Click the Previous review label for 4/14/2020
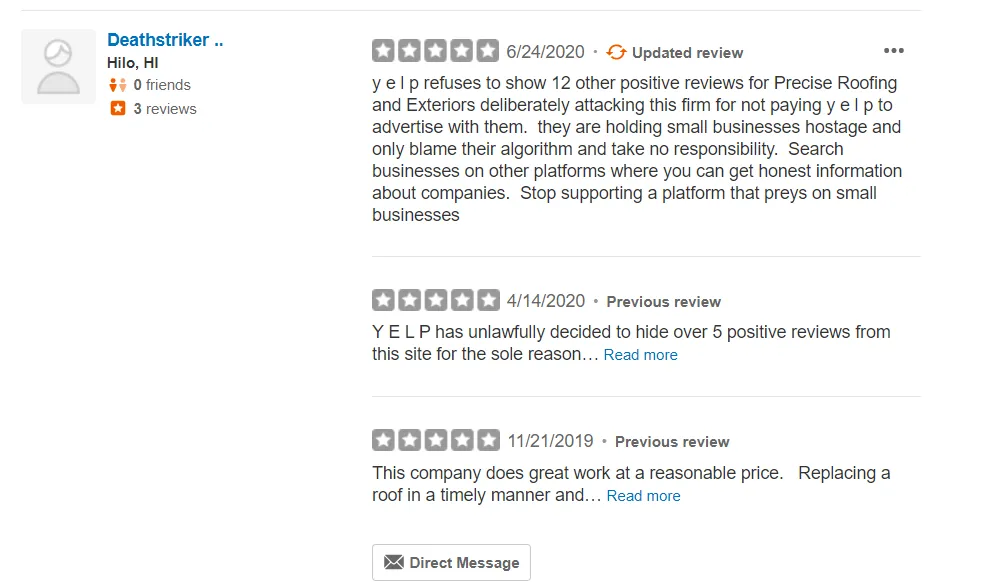The height and width of the screenshot is (583, 991). coord(663,302)
